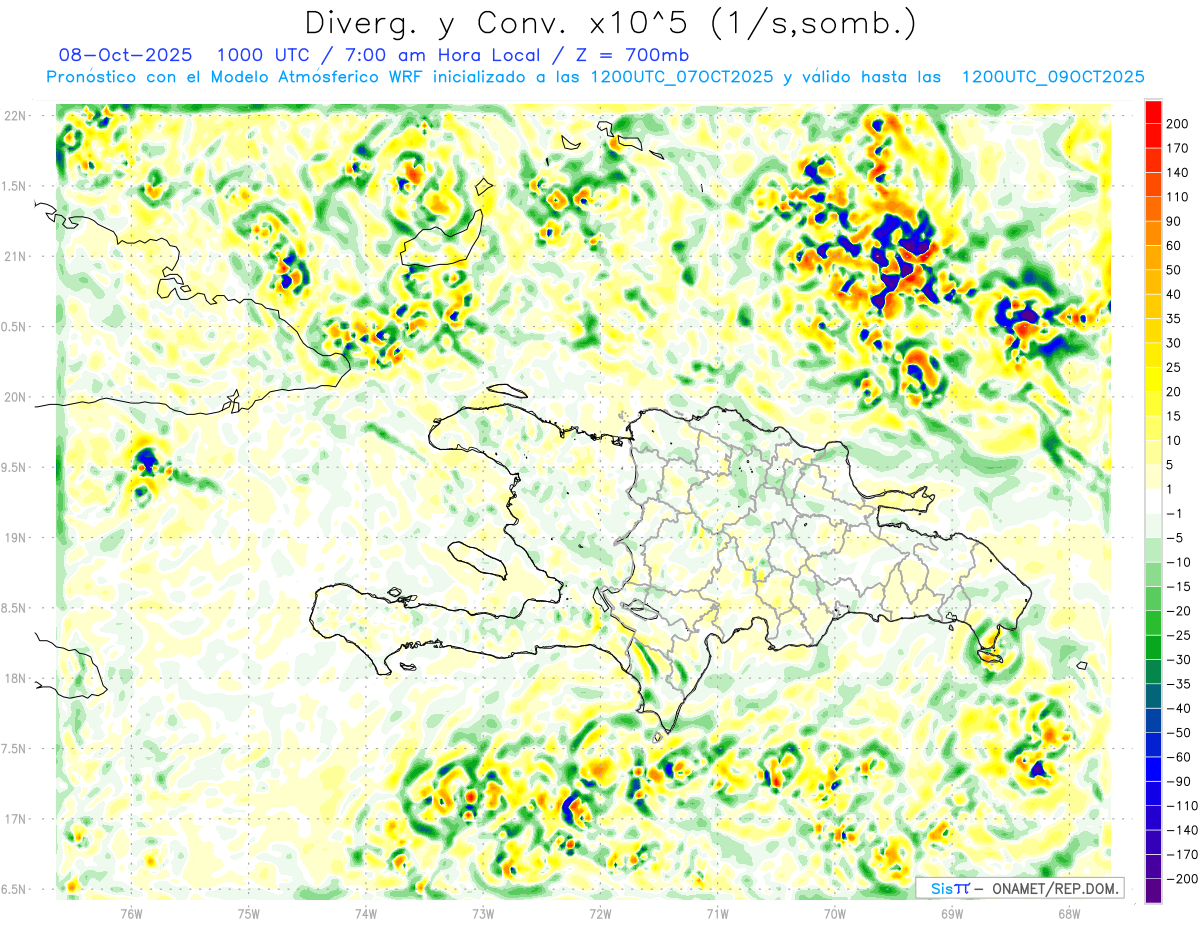This screenshot has width=1200, height=927.
Task: Click the '17N' latitude axis label
Action: tap(15, 819)
